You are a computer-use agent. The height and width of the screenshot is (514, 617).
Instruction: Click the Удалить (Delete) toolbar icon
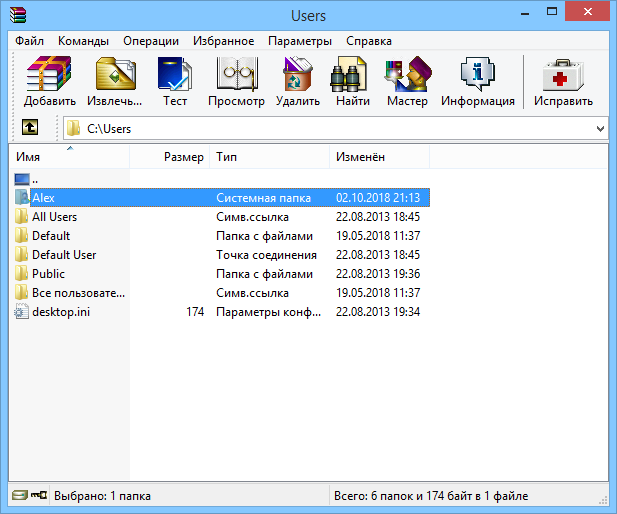pos(298,81)
